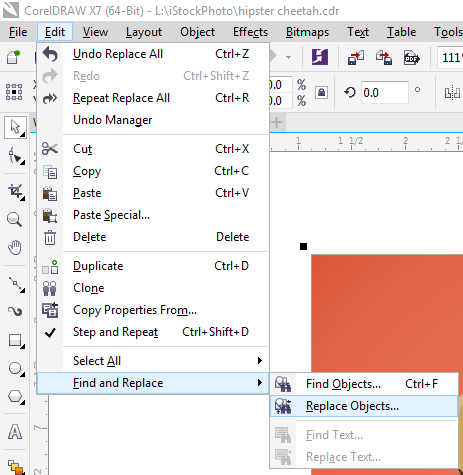This screenshot has width=463, height=475.
Task: Choose Copy Properties From...
Action: [153, 310]
